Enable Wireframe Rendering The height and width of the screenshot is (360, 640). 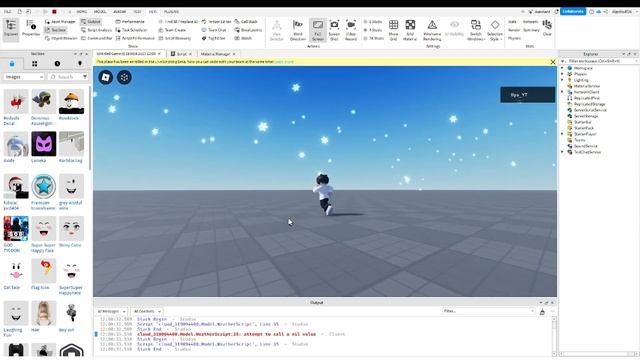[432, 30]
